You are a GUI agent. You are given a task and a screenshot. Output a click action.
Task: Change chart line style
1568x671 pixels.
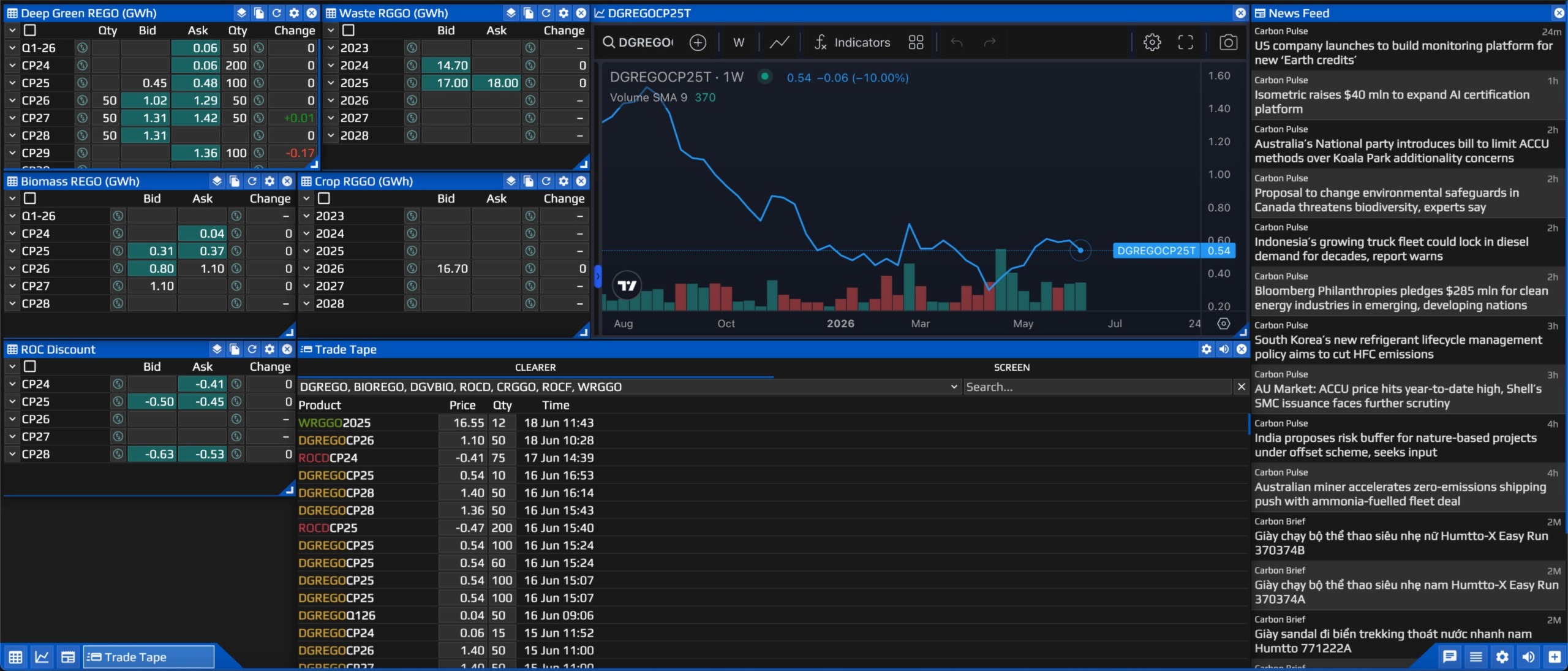point(779,42)
